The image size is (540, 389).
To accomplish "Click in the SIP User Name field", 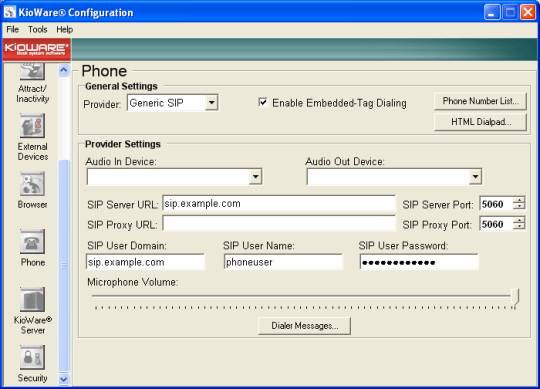I will click(283, 262).
